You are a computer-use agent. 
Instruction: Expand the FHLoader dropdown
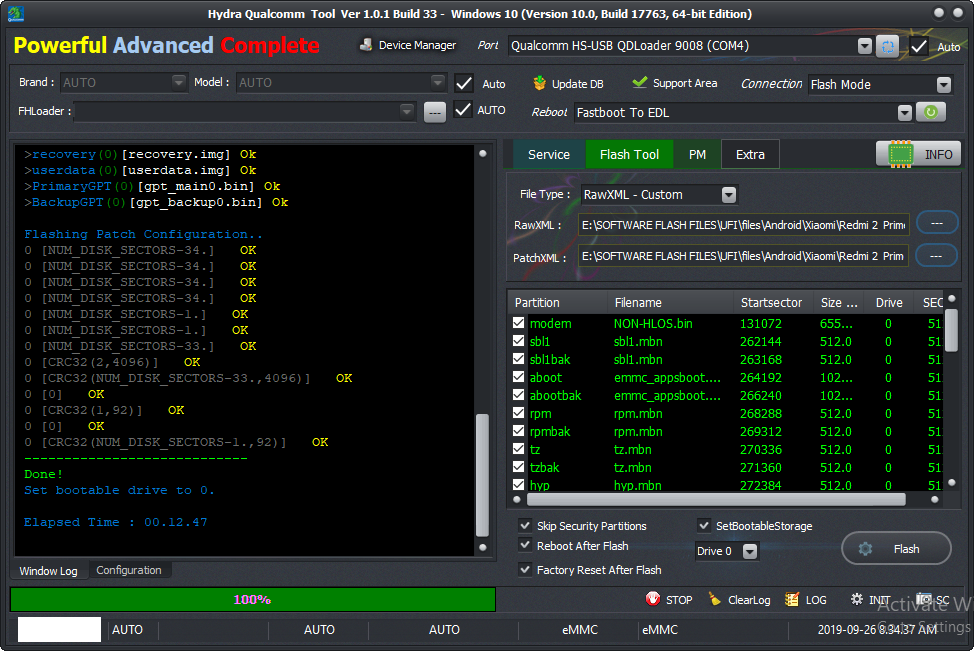pos(407,111)
